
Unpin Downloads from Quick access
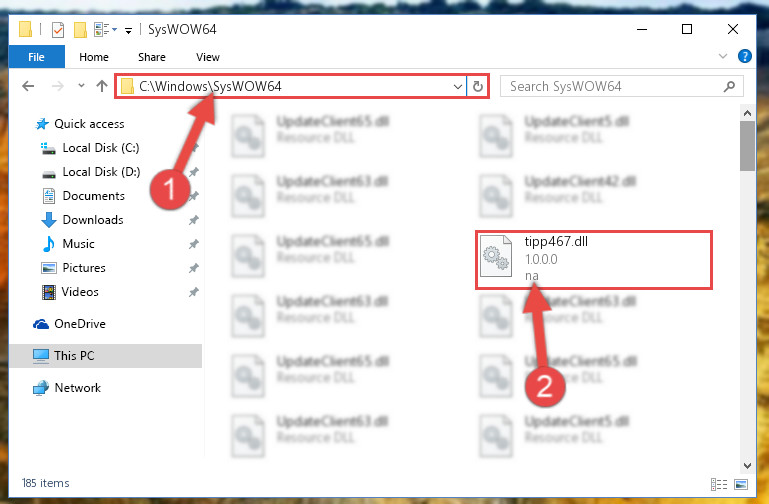(x=194, y=220)
